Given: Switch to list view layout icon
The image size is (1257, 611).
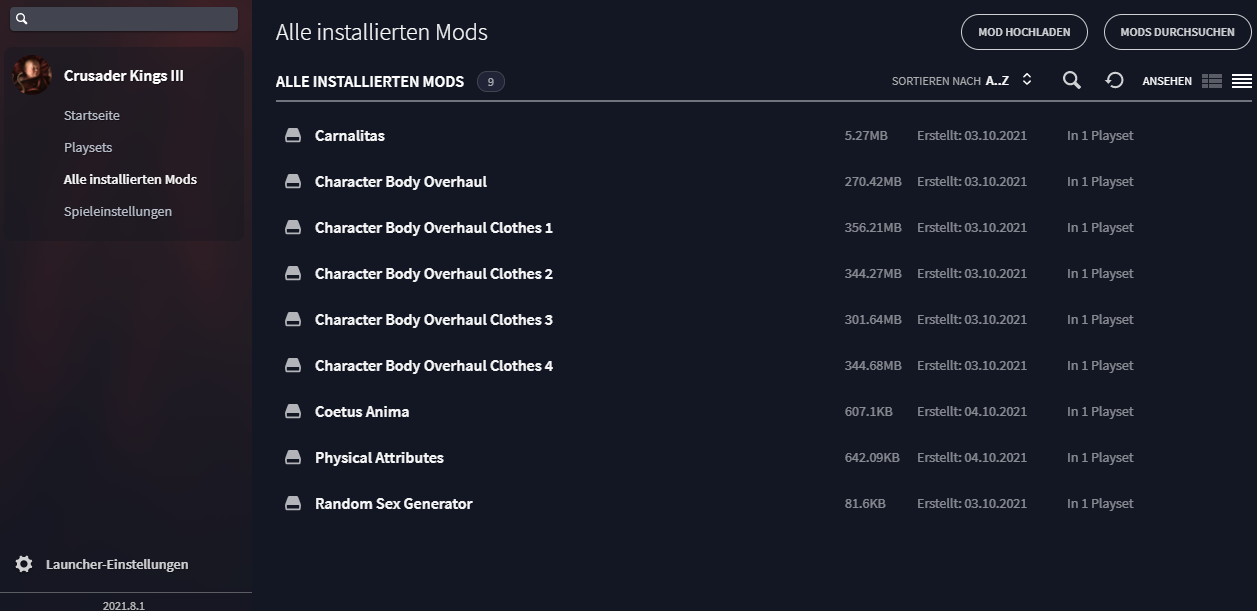Looking at the screenshot, I should [x=1242, y=81].
